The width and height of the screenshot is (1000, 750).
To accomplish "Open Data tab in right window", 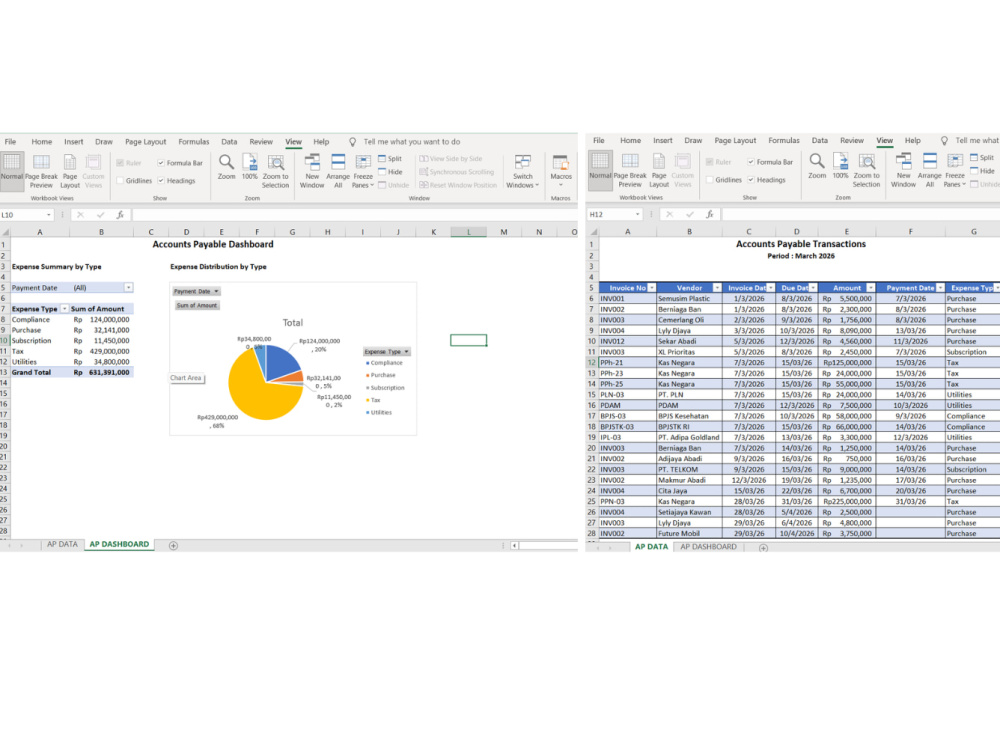I will [820, 140].
